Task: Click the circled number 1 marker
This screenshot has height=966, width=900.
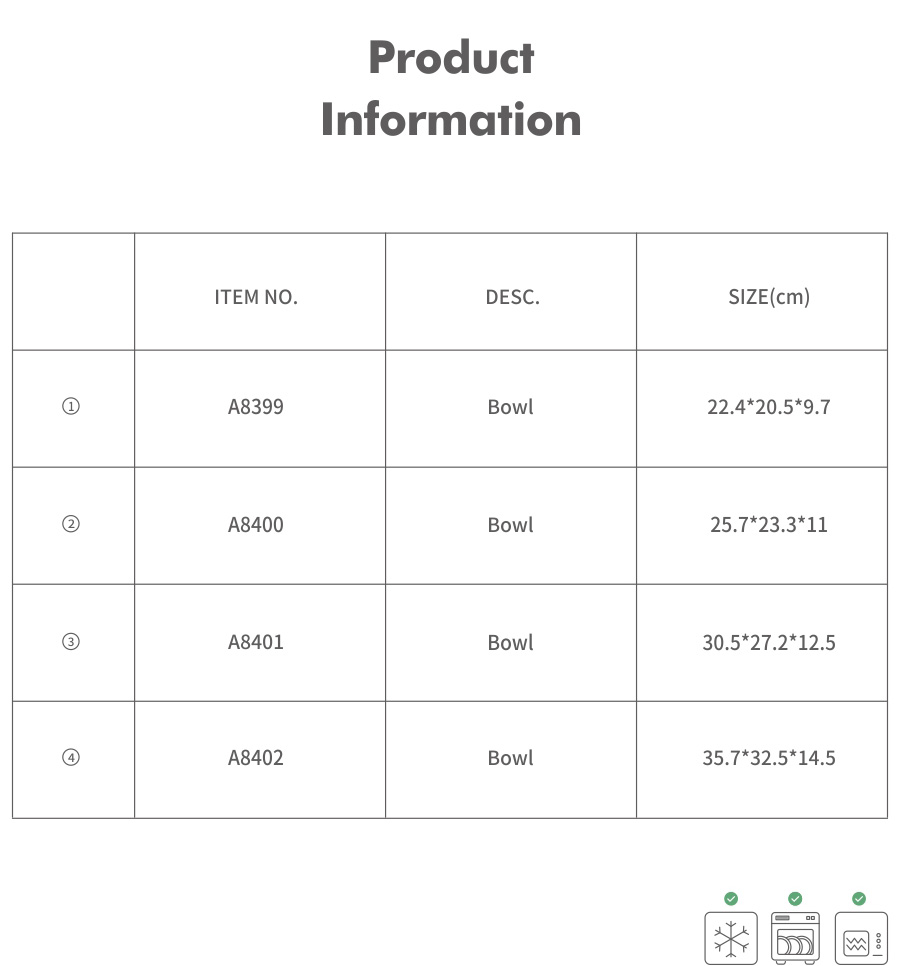Action: point(71,407)
